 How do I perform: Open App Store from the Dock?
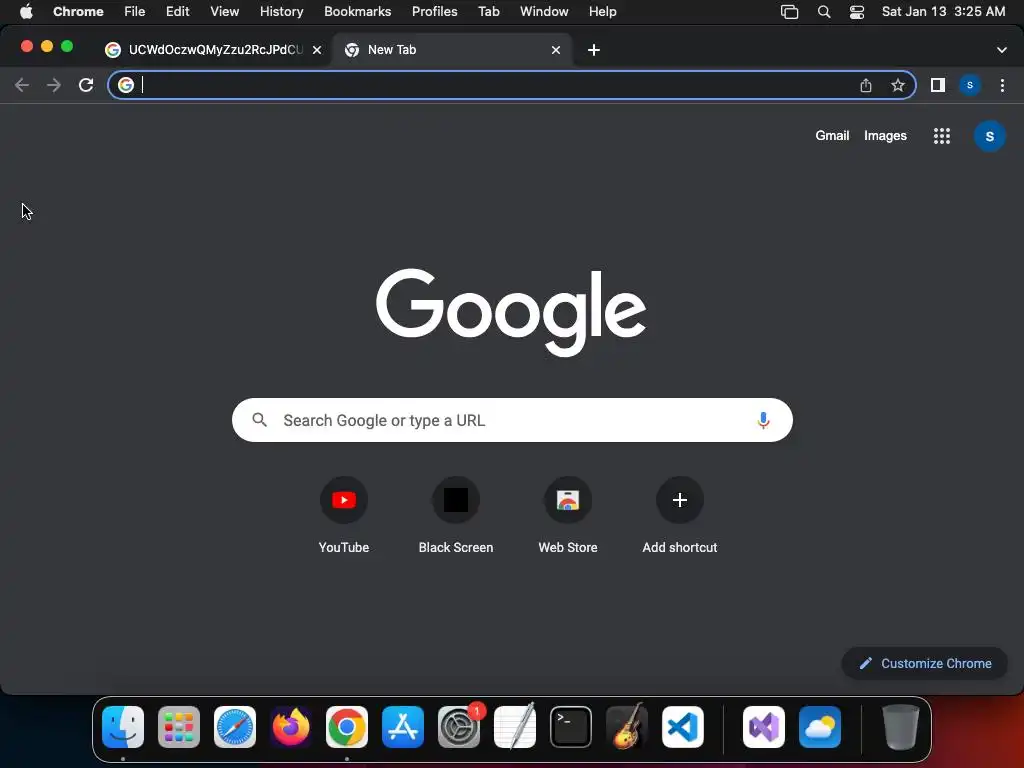click(403, 727)
